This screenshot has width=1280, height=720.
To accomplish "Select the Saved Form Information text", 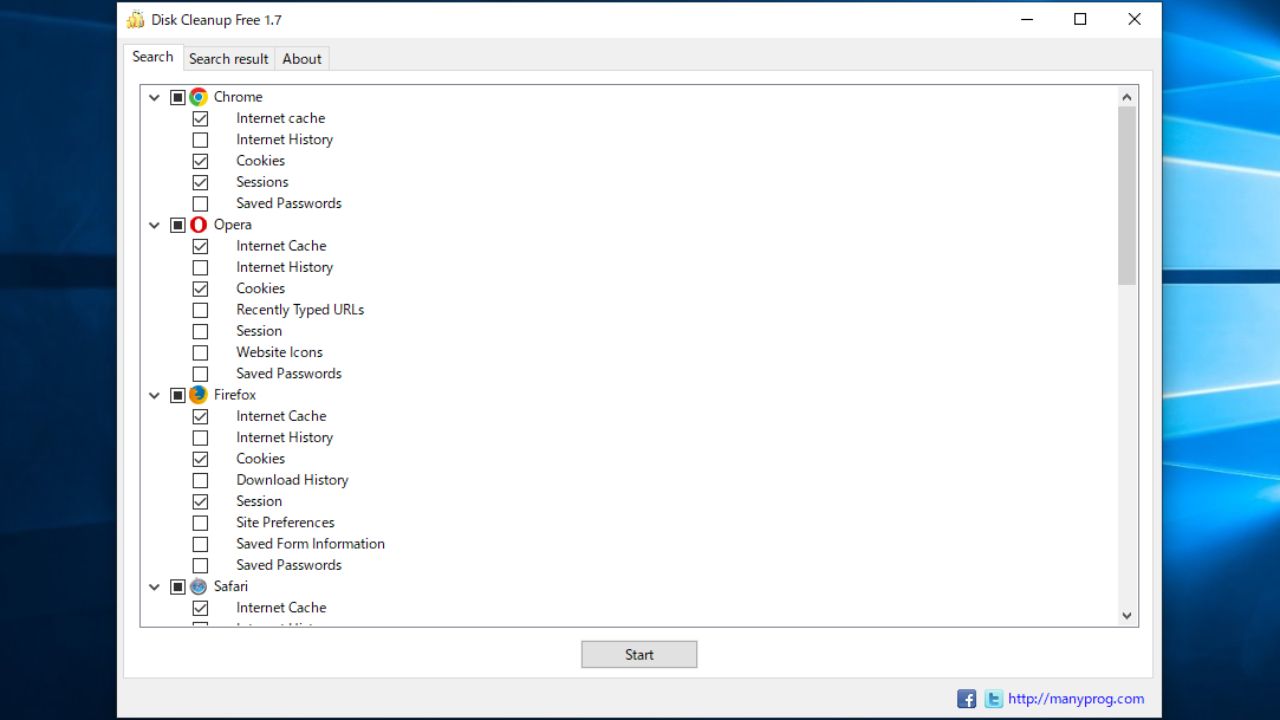I will (311, 544).
